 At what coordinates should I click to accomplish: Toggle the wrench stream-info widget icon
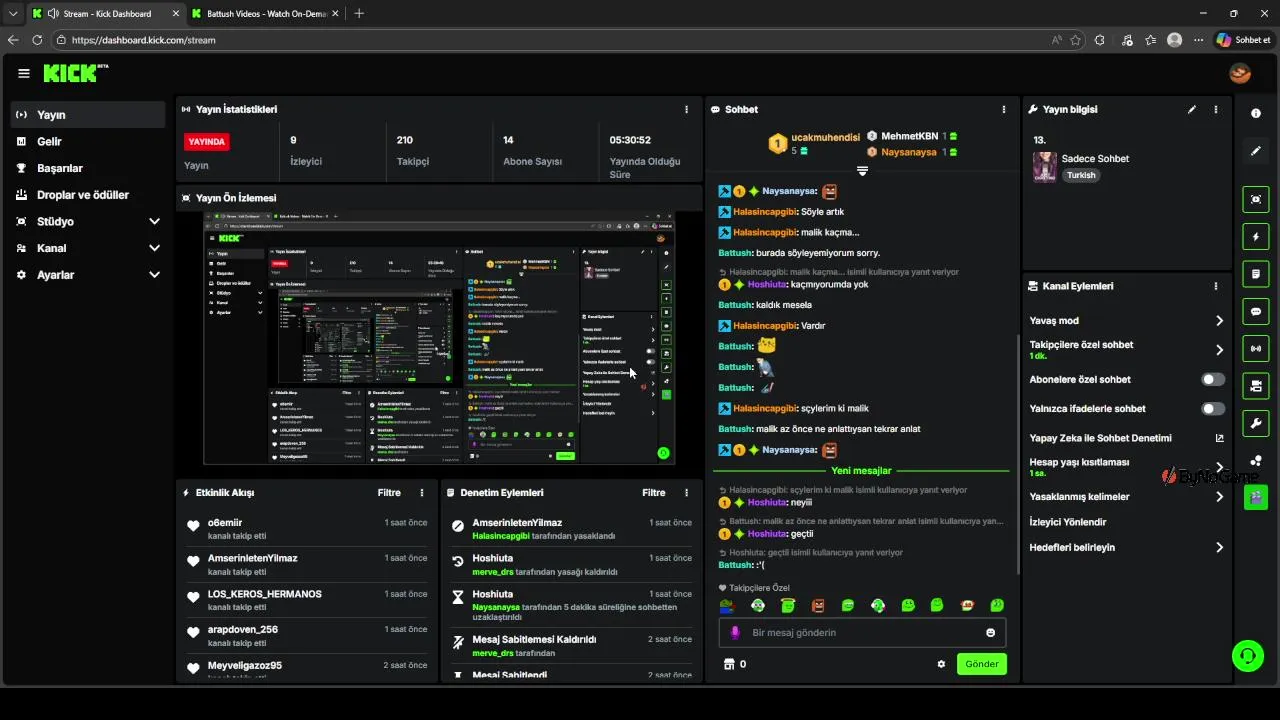(x=1256, y=422)
